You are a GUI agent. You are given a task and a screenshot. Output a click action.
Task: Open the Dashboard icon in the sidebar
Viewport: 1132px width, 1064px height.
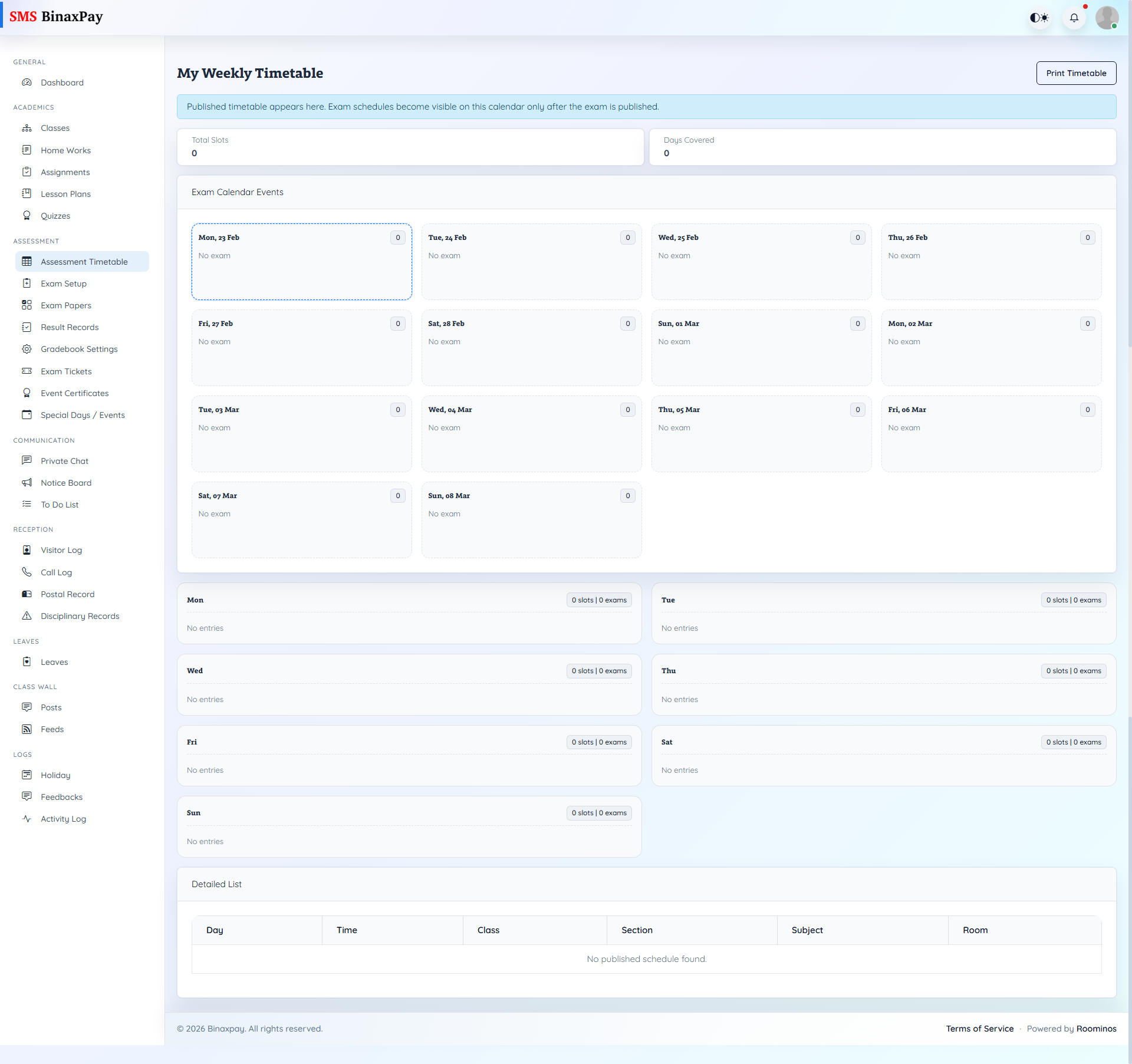tap(27, 83)
